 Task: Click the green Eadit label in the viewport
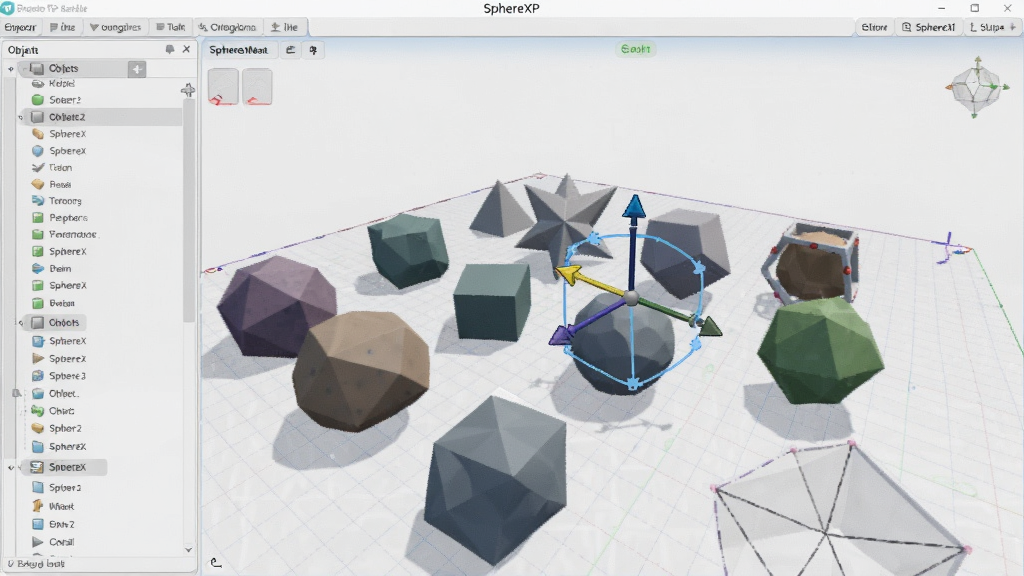click(x=635, y=49)
